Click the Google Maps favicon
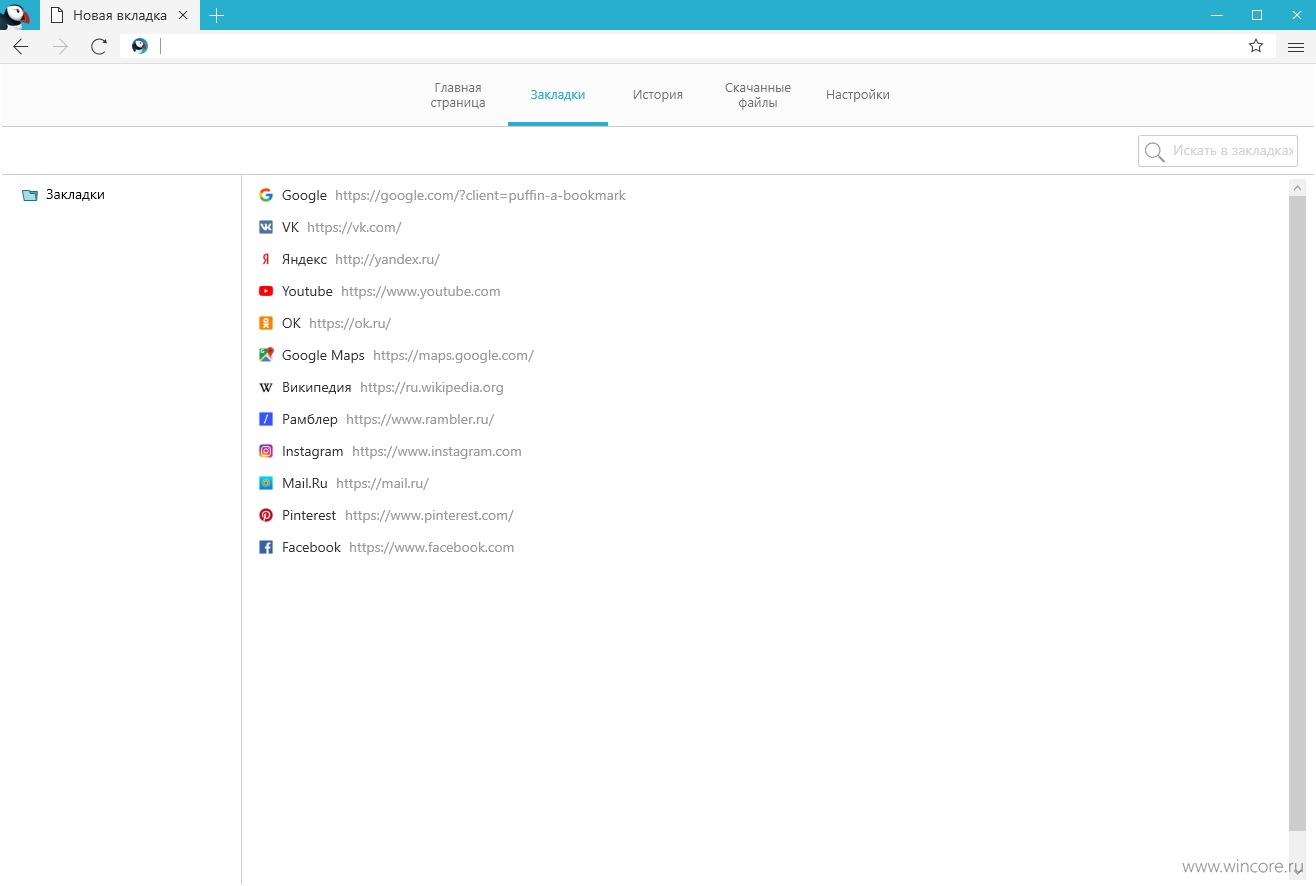 pyautogui.click(x=266, y=355)
